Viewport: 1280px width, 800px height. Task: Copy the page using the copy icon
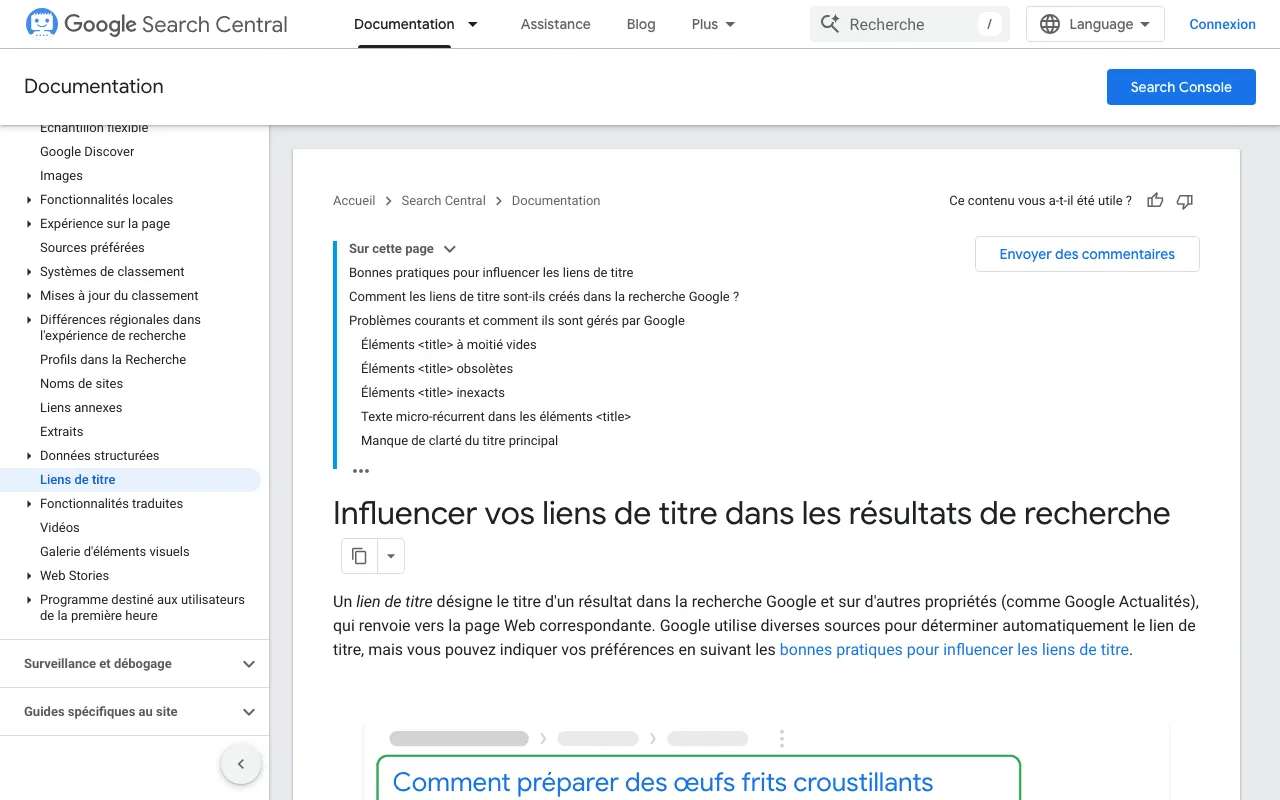pyautogui.click(x=359, y=556)
